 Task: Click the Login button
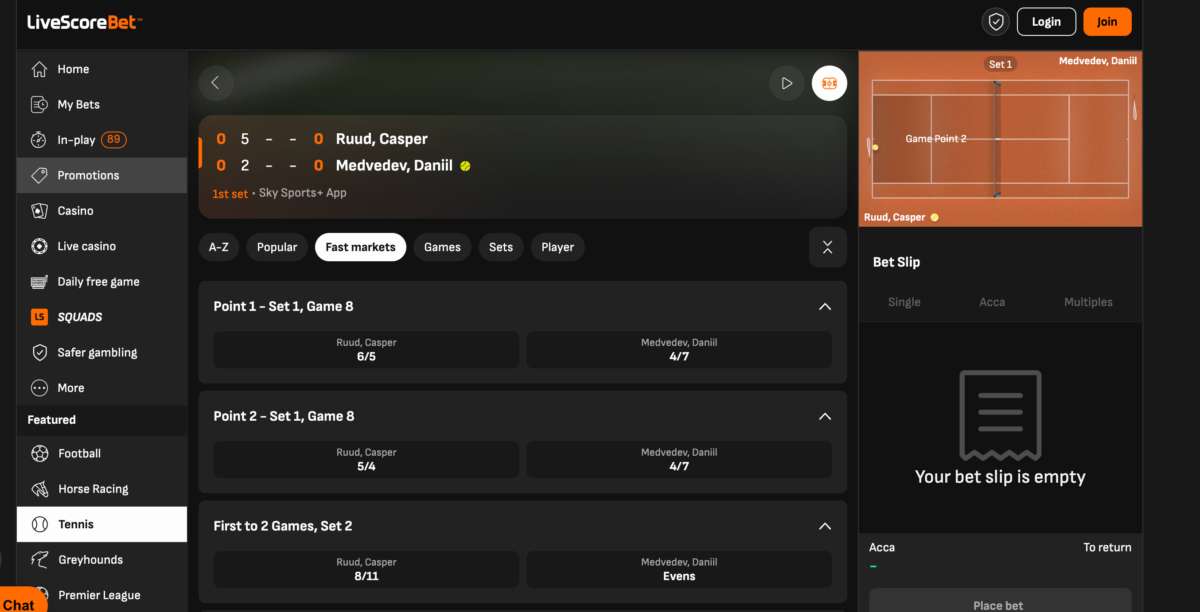coord(1046,22)
